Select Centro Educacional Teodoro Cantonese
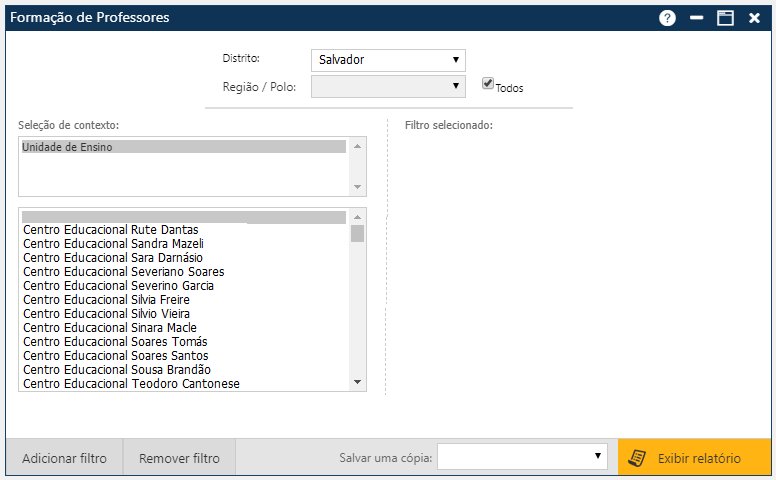This screenshot has height=480, width=776. 131,384
